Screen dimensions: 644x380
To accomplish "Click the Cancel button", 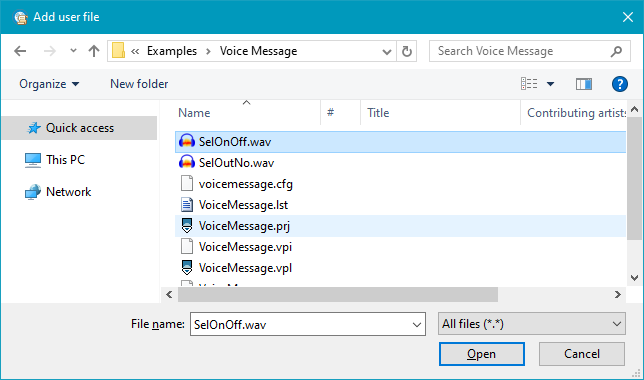I will (x=582, y=354).
